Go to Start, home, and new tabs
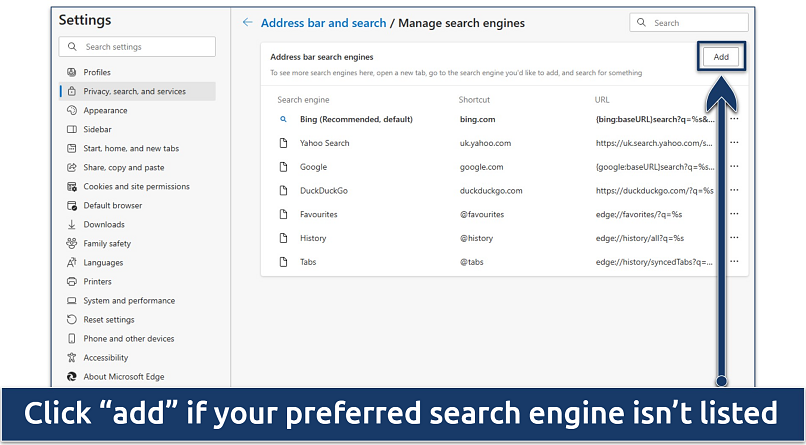The width and height of the screenshot is (806, 445). pos(131,149)
